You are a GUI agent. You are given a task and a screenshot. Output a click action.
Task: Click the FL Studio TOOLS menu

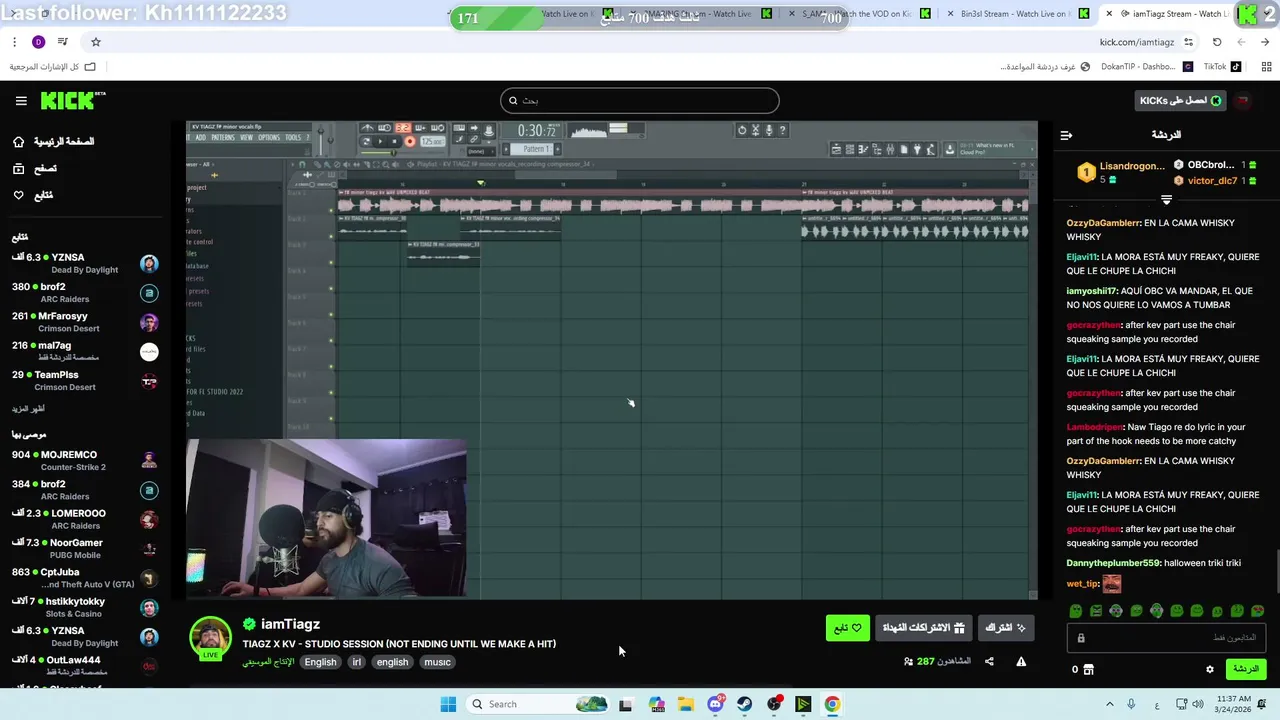[293, 138]
